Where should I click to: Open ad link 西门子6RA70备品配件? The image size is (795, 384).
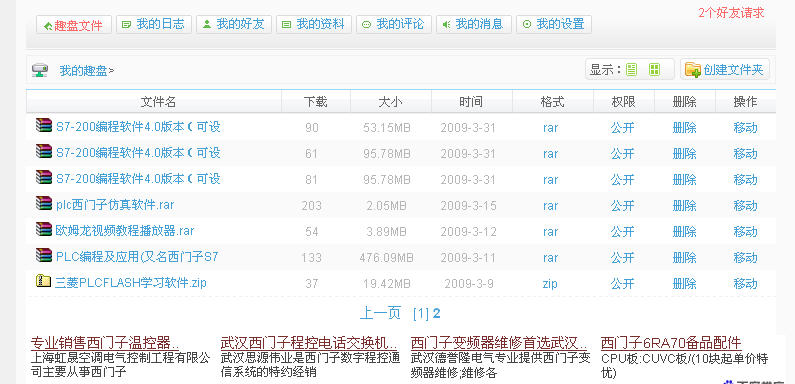[x=671, y=343]
